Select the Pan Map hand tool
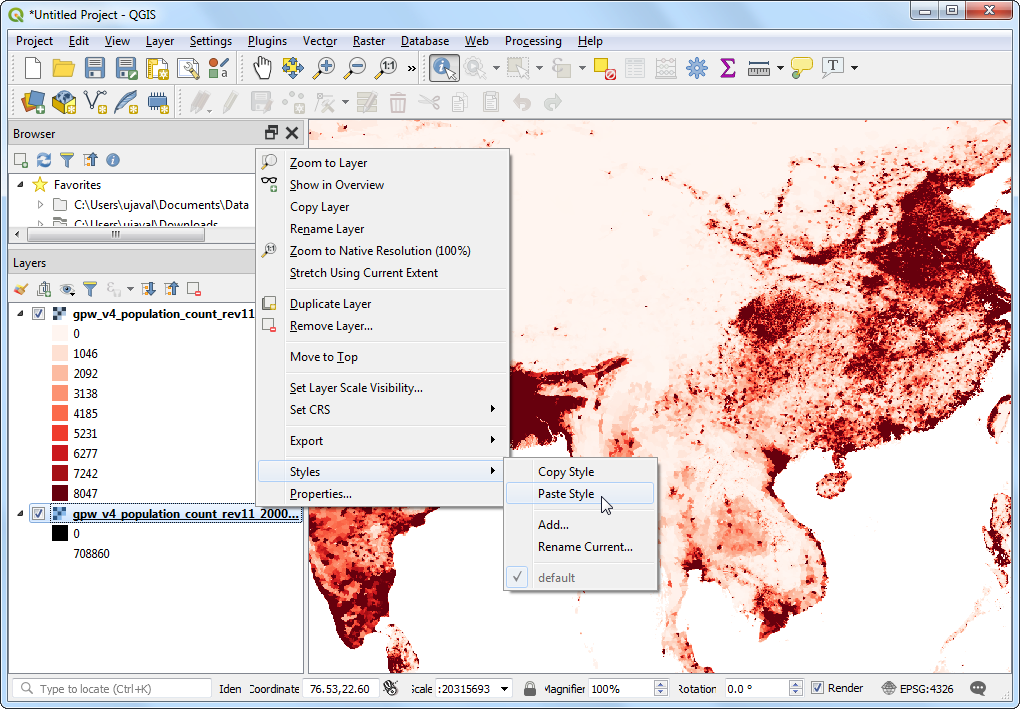 262,68
